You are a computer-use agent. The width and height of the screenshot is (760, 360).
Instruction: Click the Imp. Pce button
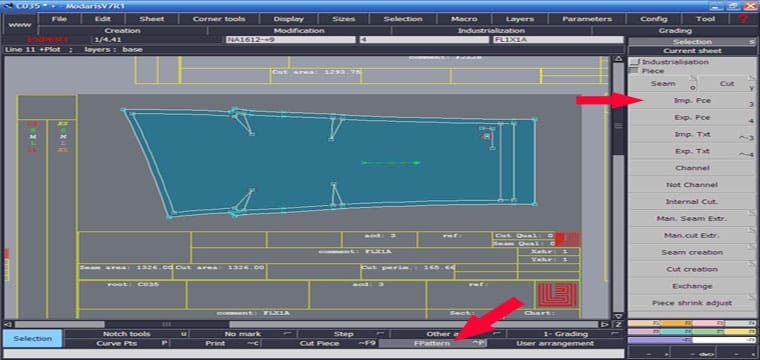click(692, 101)
